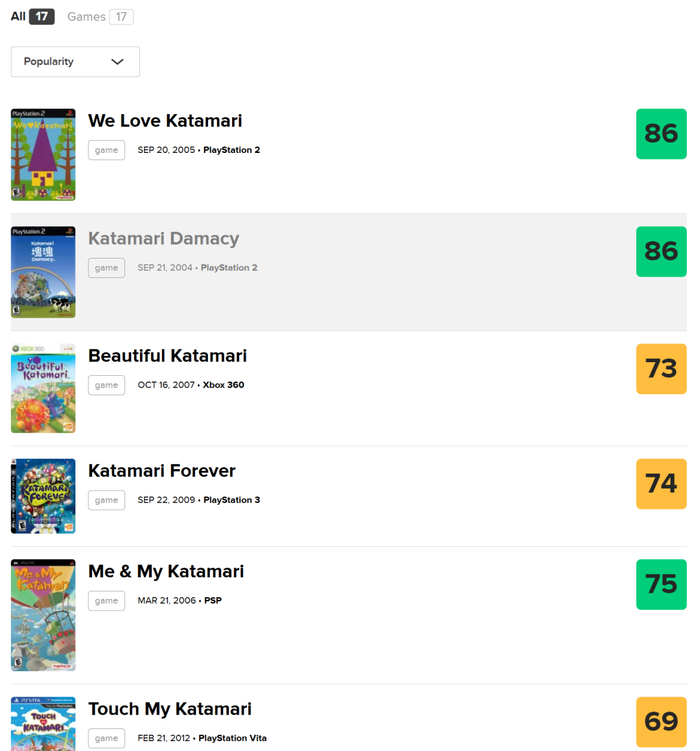Open Touch My Katamari title link
The width and height of the screenshot is (700, 751).
point(170,709)
